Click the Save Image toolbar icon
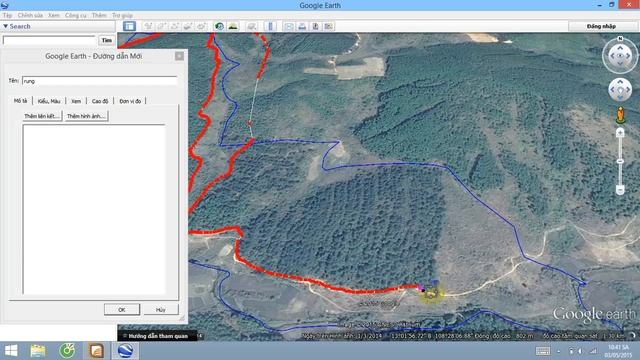640x360 pixels. click(x=315, y=26)
